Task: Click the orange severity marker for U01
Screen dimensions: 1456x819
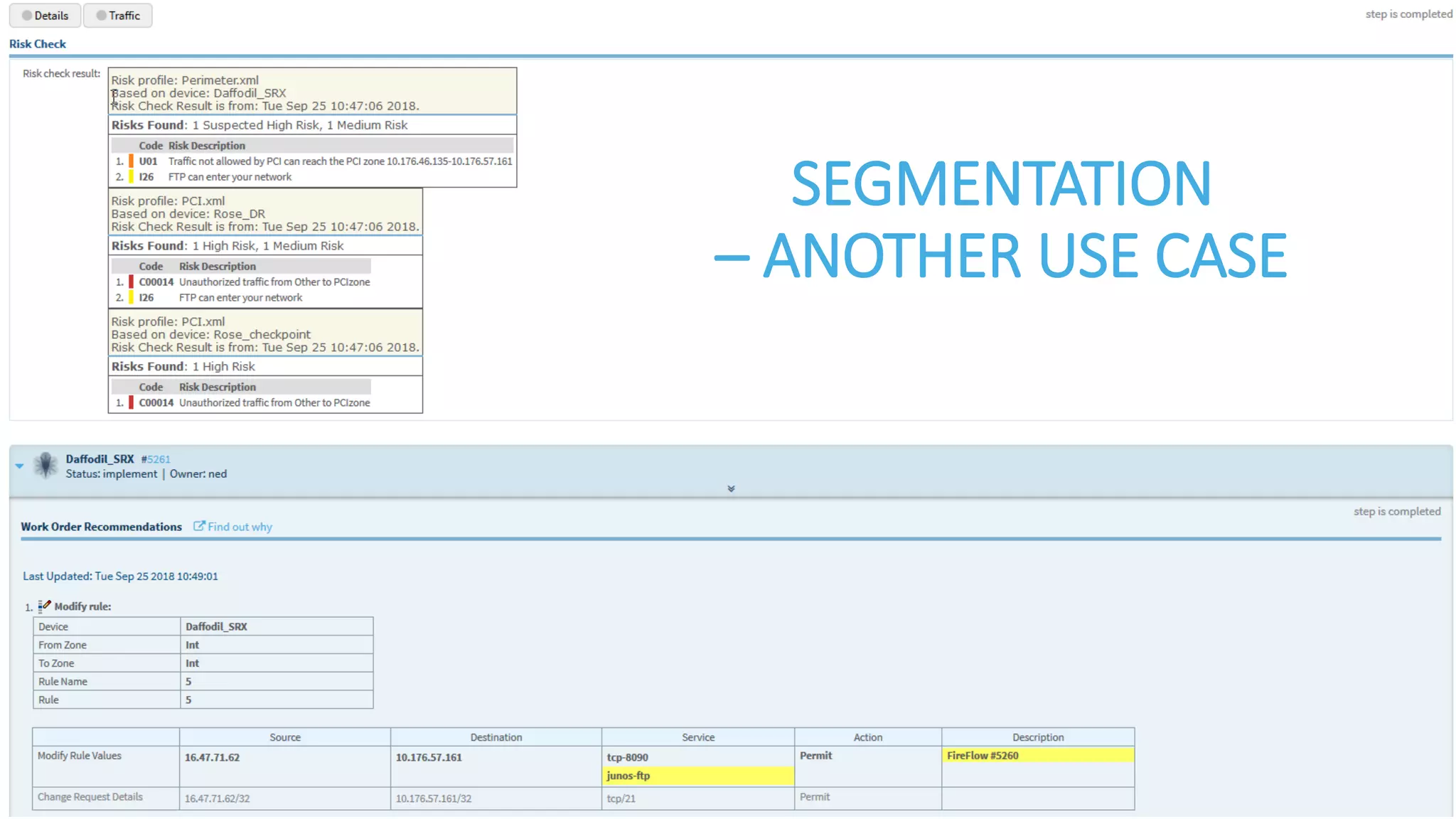Action: (131, 161)
